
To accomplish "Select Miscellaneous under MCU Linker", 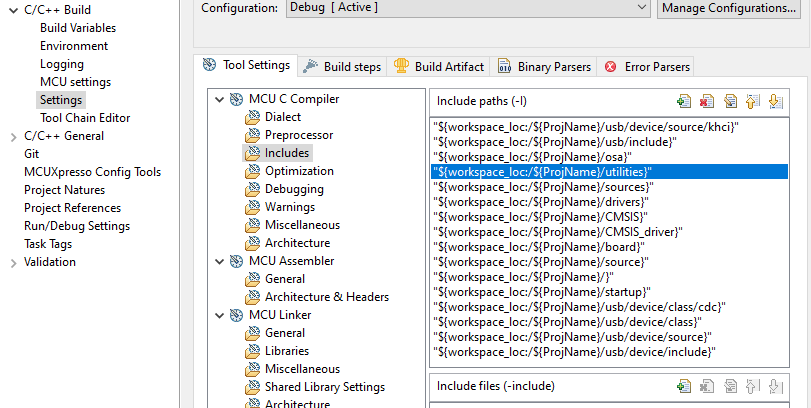I will click(x=303, y=369).
